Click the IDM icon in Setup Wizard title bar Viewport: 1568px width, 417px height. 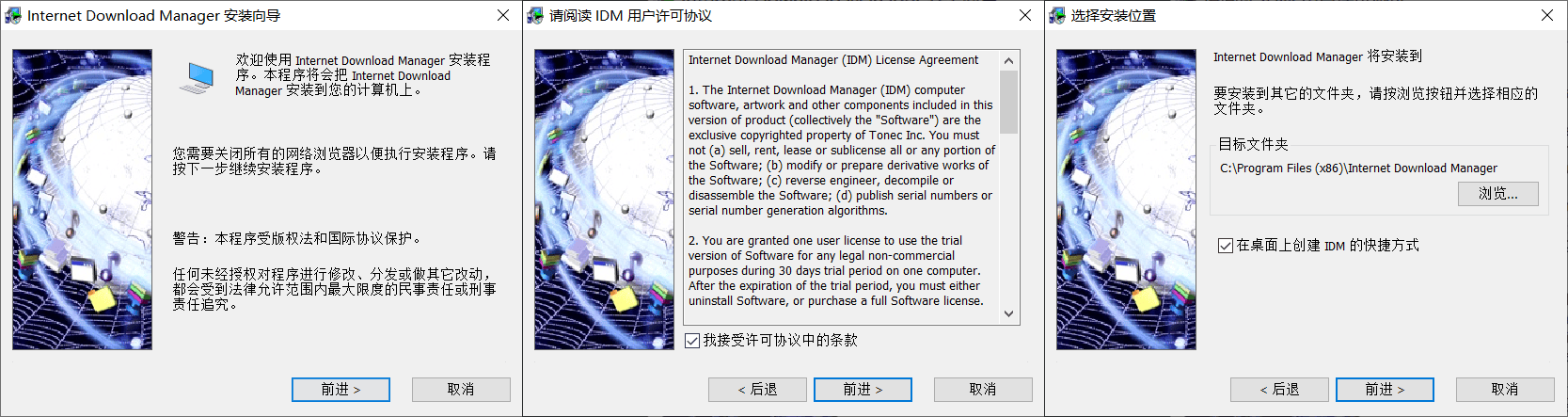click(12, 15)
